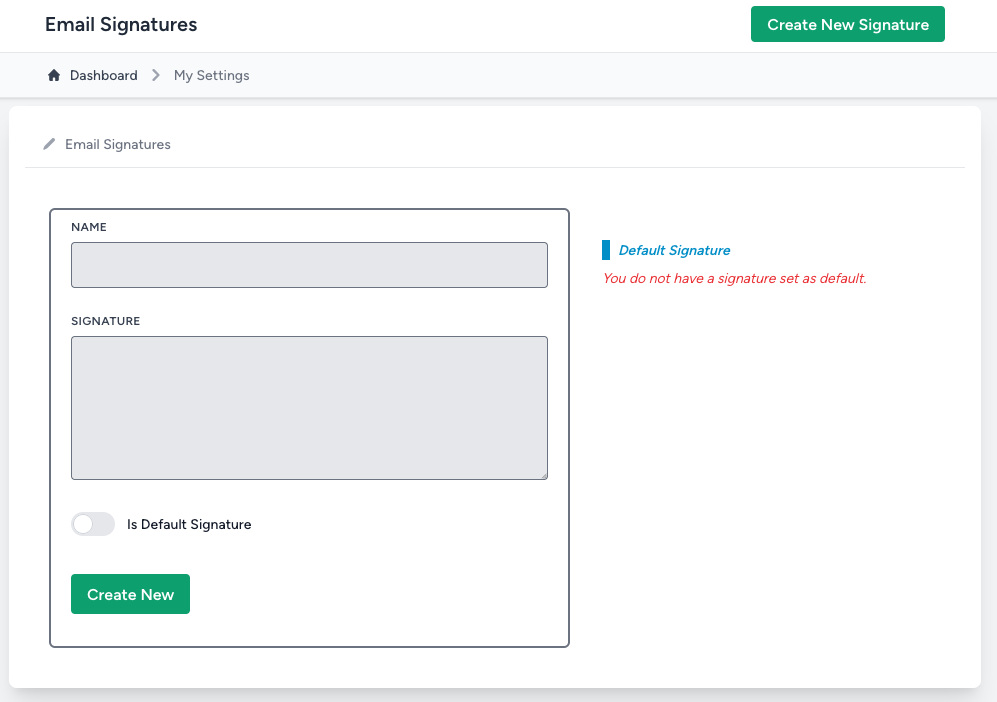Click the Is Default Signature label text
997x702 pixels.
tap(189, 524)
